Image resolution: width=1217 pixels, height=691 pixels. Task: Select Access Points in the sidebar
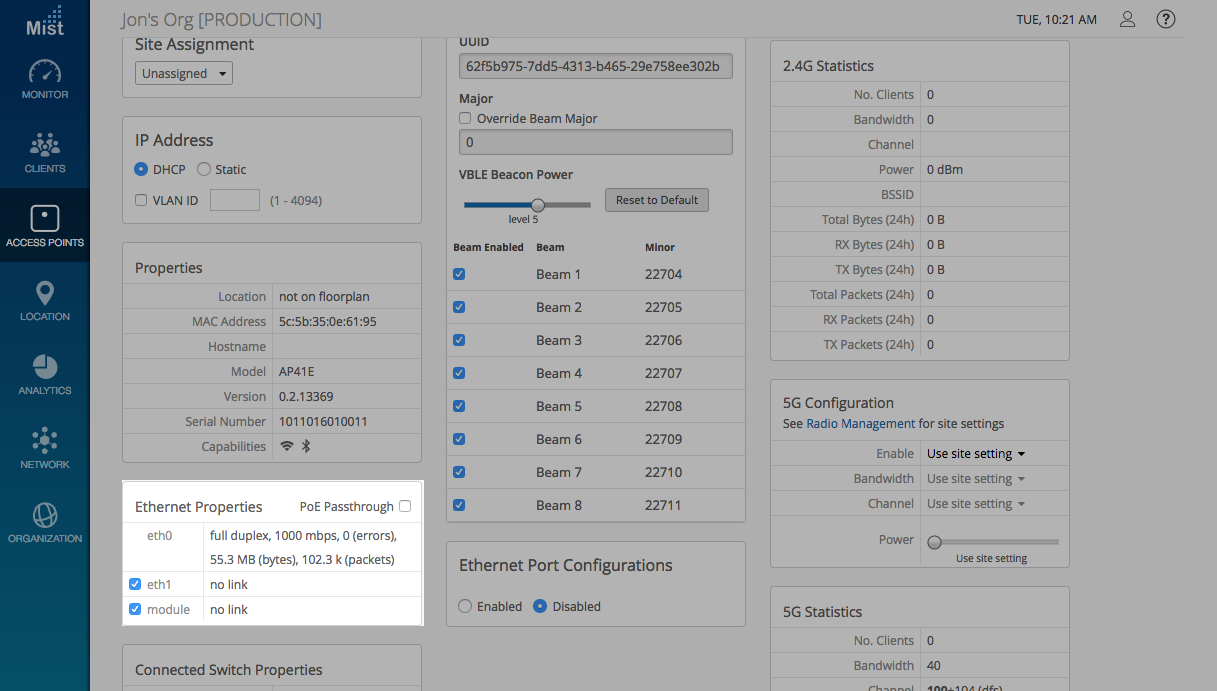tap(45, 228)
